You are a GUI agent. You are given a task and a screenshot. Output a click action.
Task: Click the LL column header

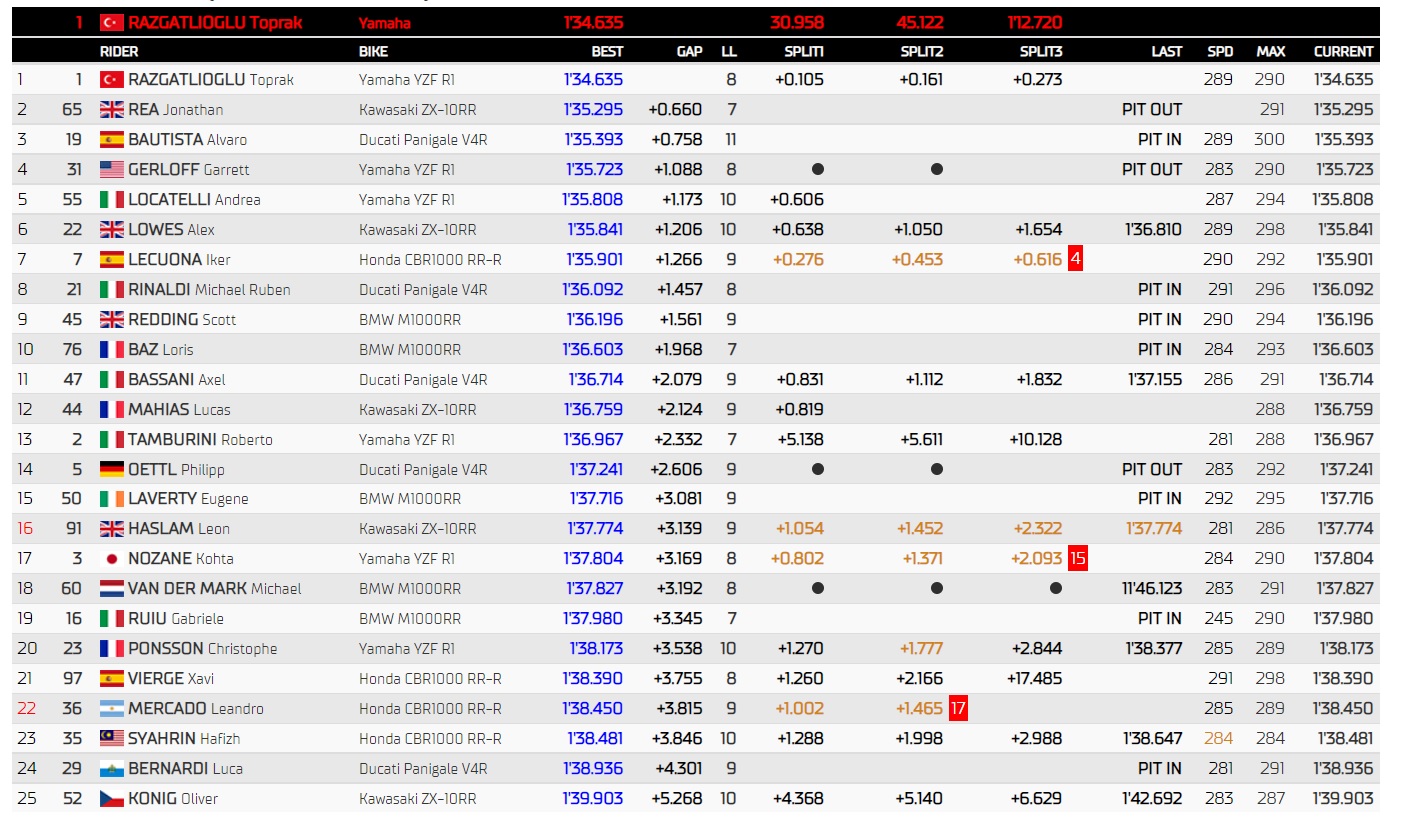729,51
